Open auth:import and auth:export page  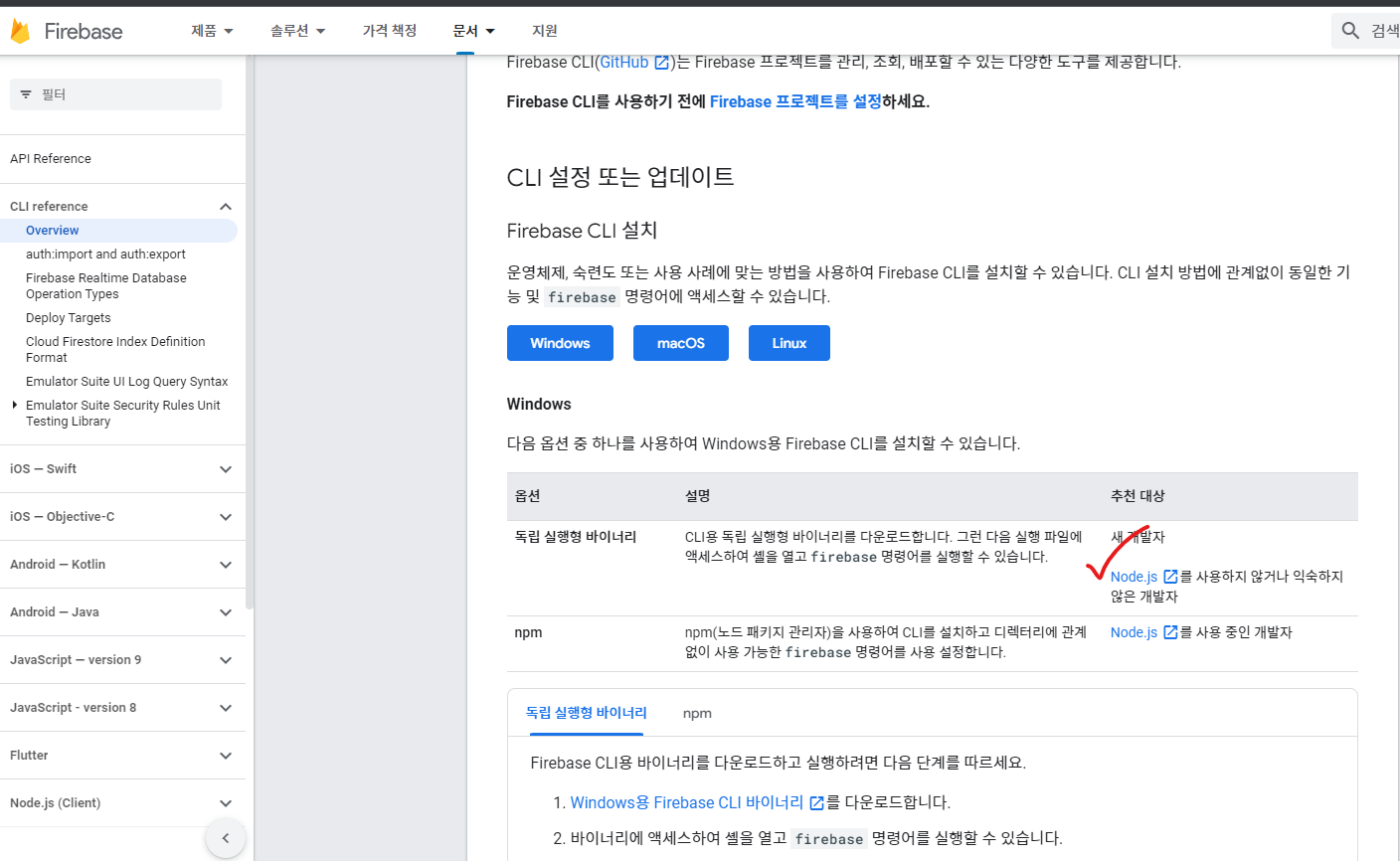click(x=105, y=255)
